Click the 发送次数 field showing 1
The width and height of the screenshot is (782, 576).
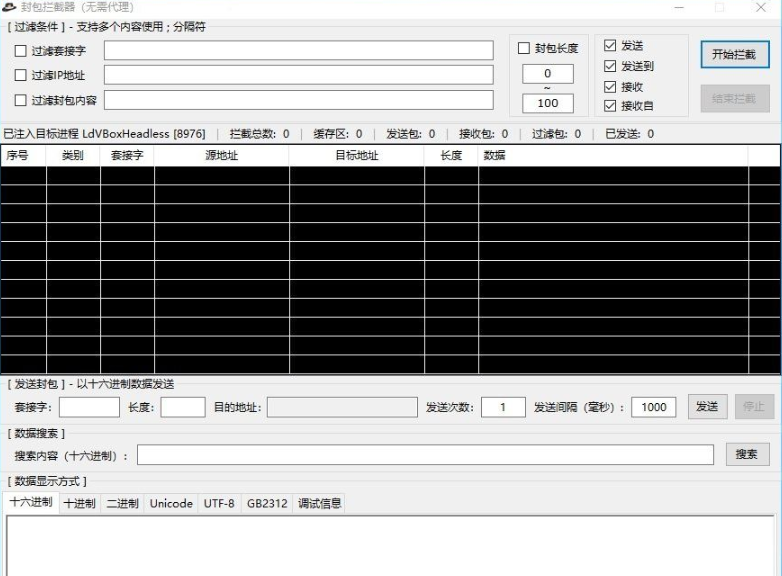pos(503,407)
